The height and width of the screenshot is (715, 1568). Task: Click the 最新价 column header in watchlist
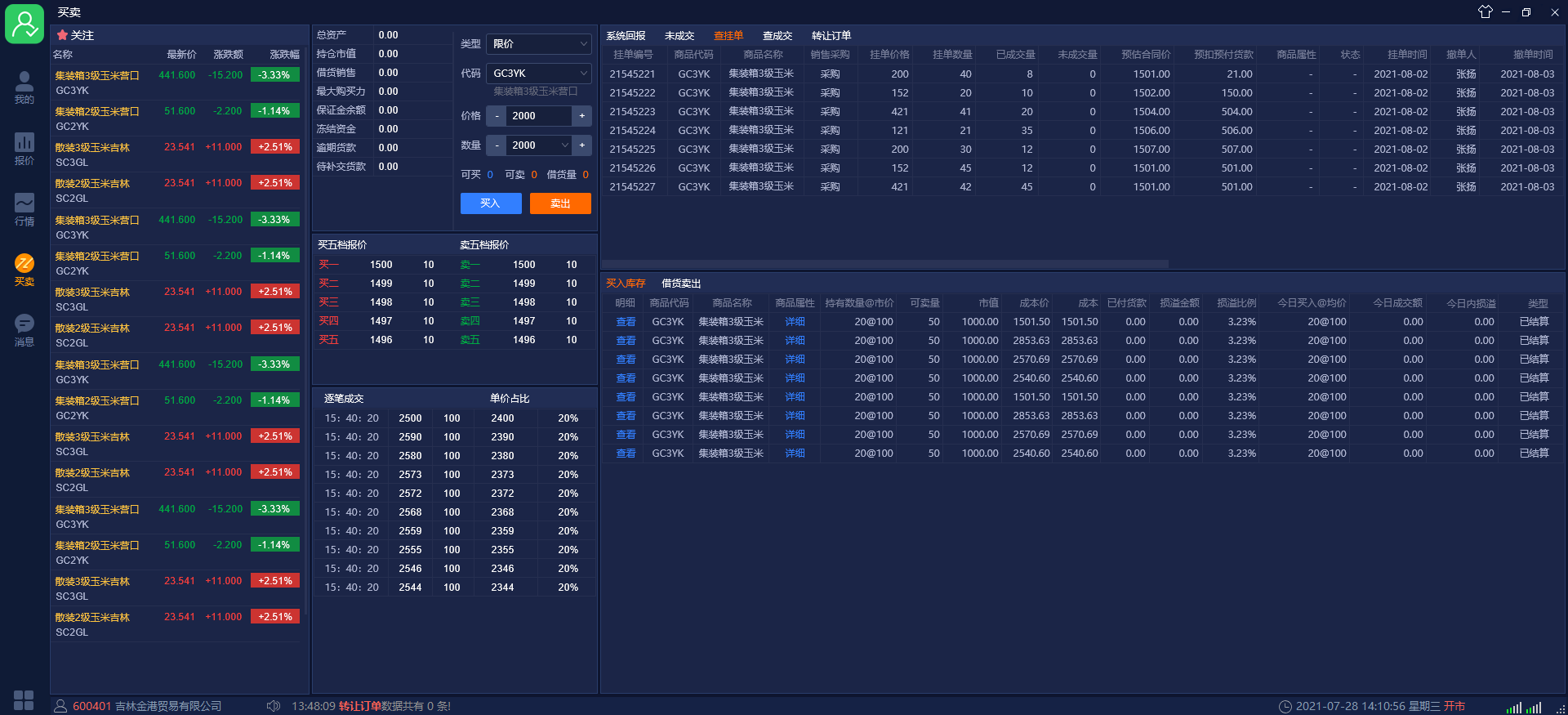181,55
